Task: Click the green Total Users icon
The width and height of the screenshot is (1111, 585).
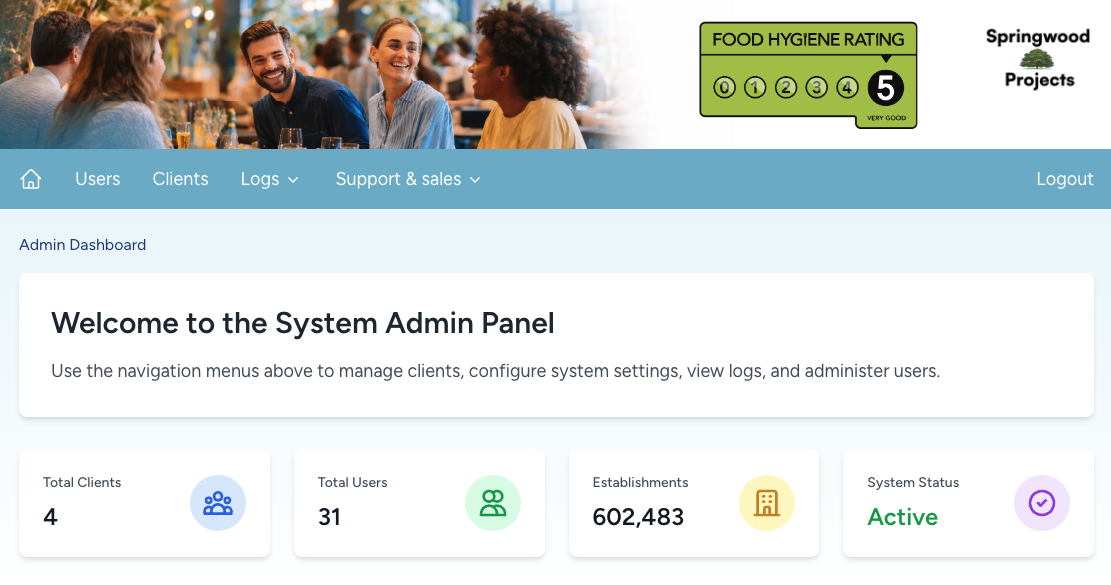Action: click(493, 503)
